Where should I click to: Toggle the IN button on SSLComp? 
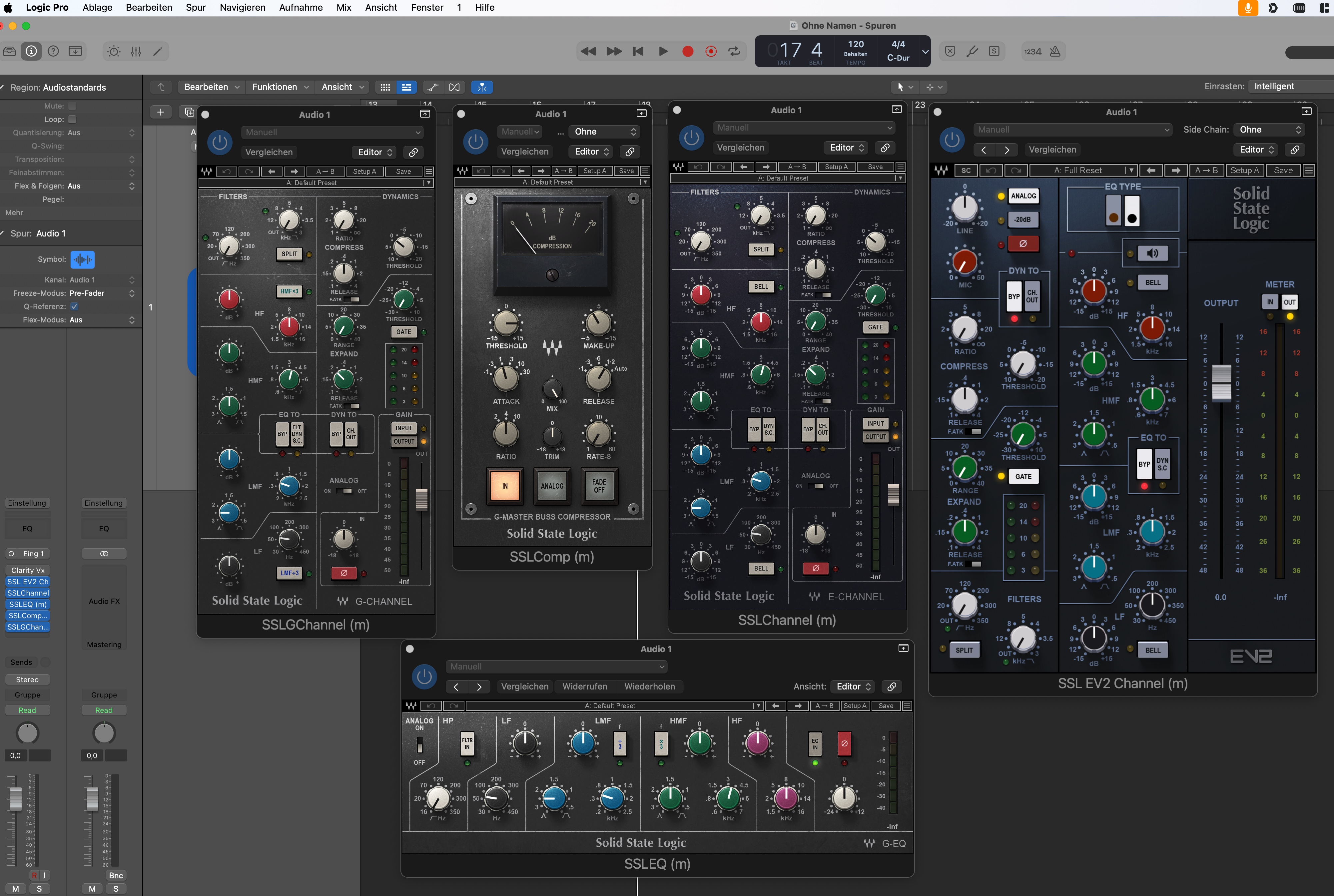point(505,486)
